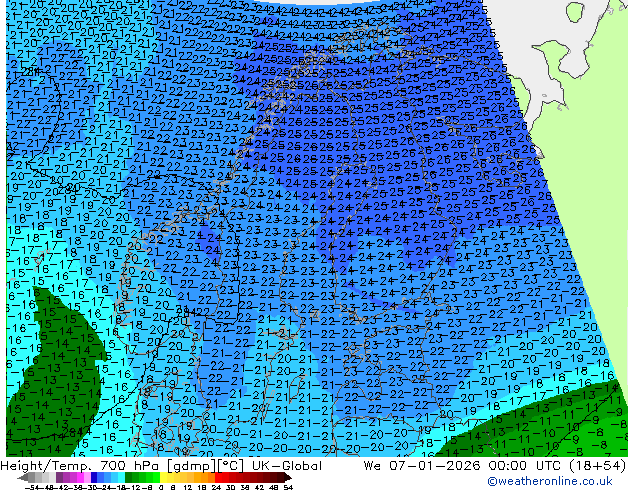
Task: Click the weatheronline.co.uk copyright link
Action: [x=550, y=481]
